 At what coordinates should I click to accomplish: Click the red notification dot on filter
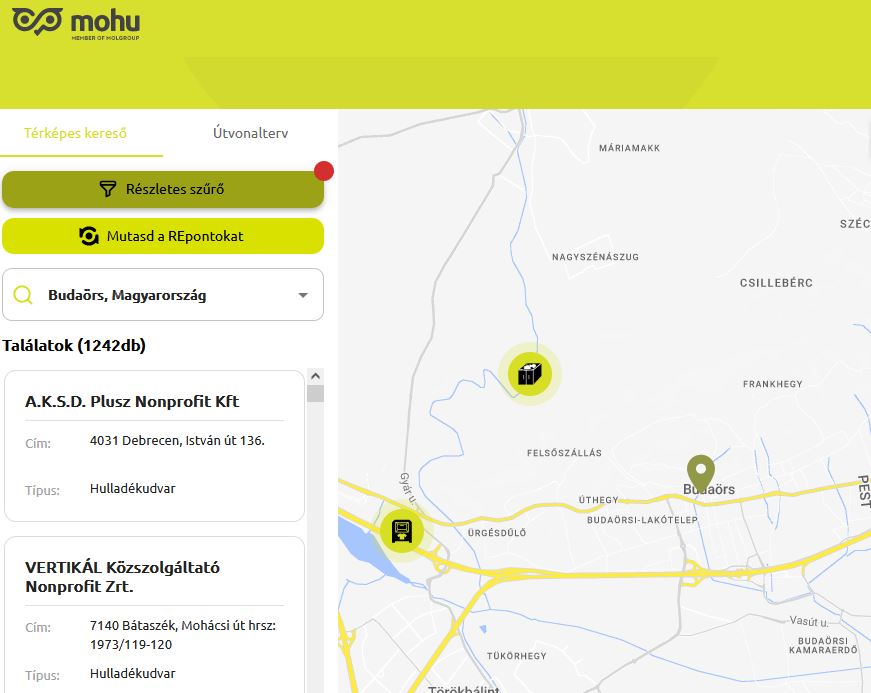pos(324,171)
